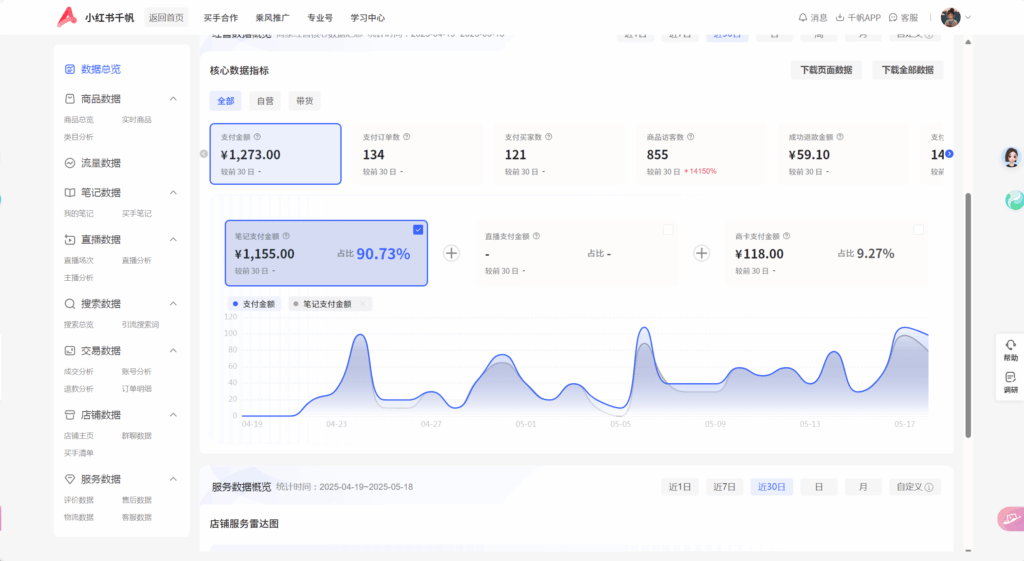
Task: Click the 流量数据 icon
Action: point(70,163)
